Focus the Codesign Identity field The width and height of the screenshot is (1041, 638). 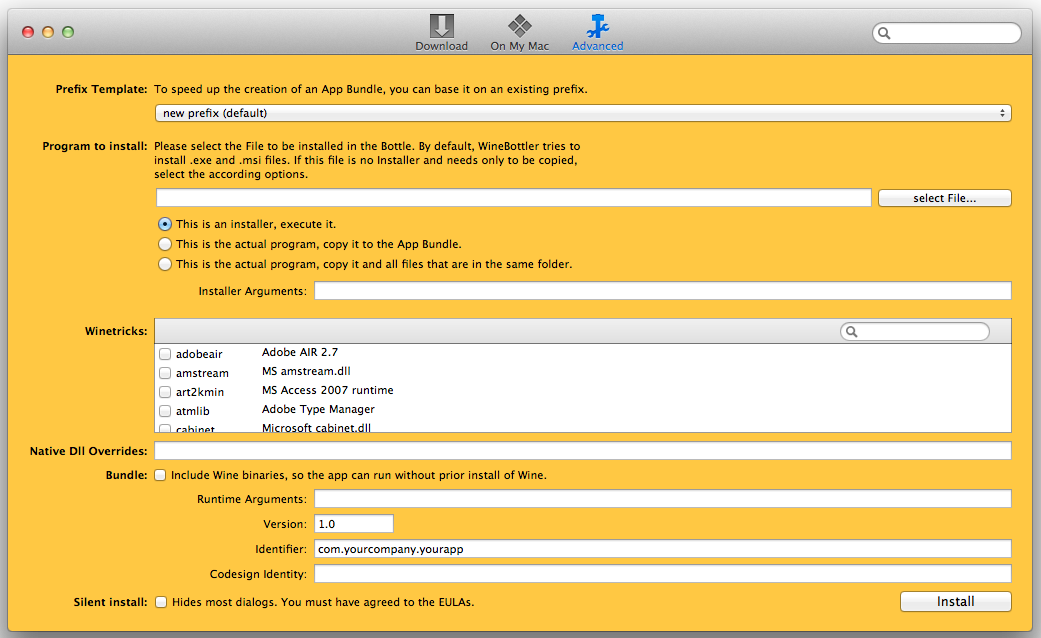pyautogui.click(x=663, y=574)
